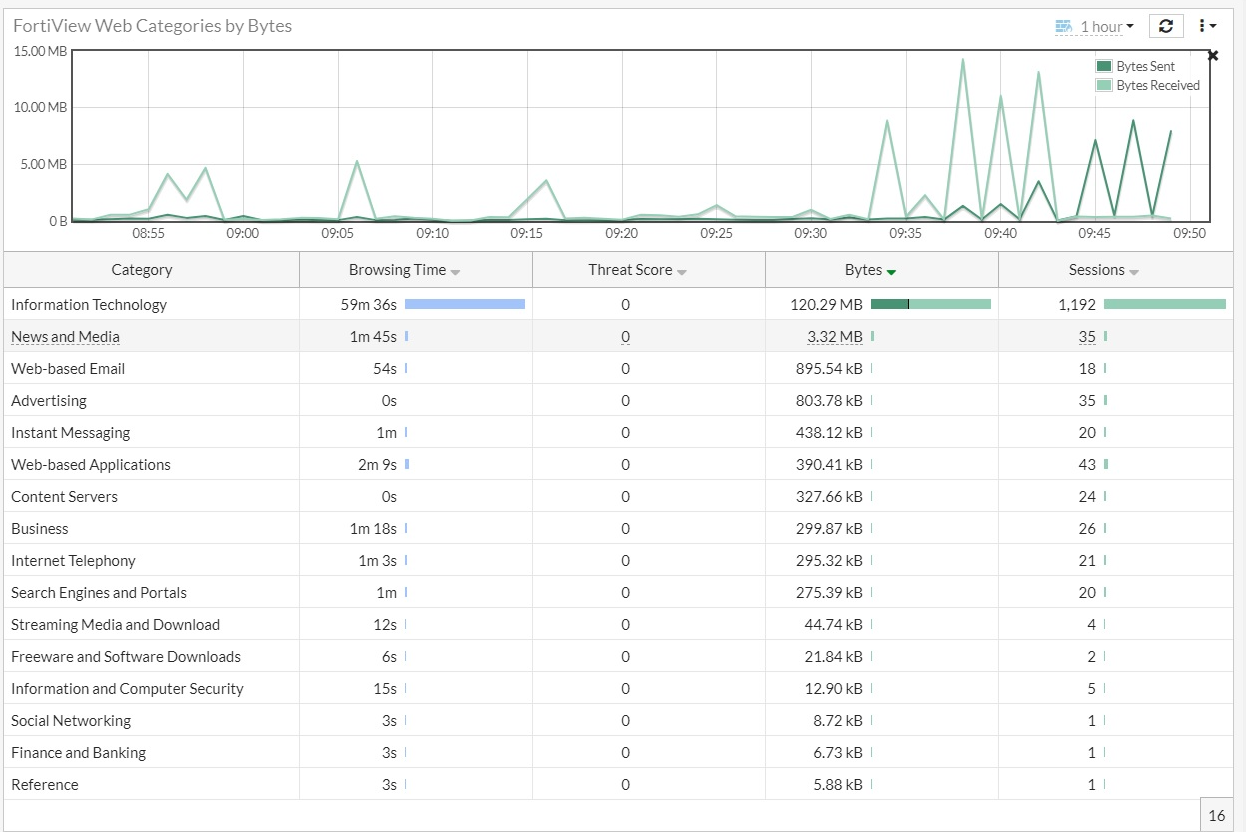The height and width of the screenshot is (832, 1246).
Task: Click the Threat Score sort arrow
Action: (x=682, y=272)
